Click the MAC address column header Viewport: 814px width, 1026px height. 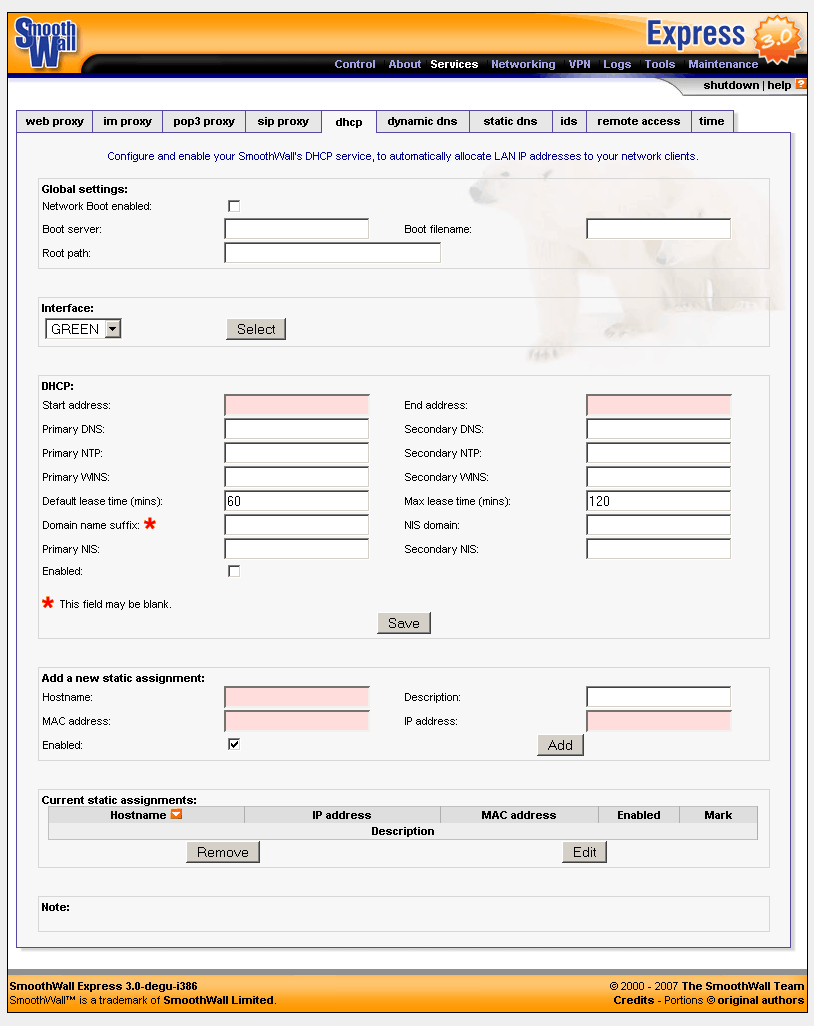(x=519, y=815)
